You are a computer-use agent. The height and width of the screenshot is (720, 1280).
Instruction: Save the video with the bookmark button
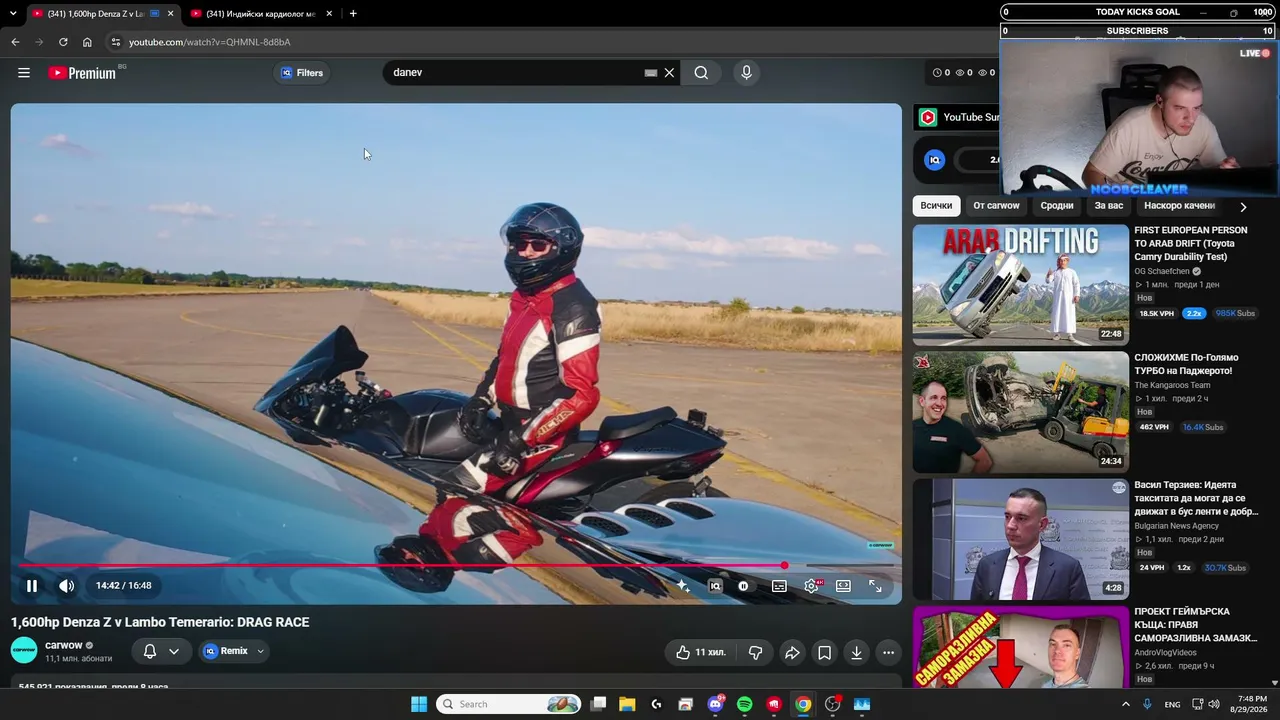point(824,653)
